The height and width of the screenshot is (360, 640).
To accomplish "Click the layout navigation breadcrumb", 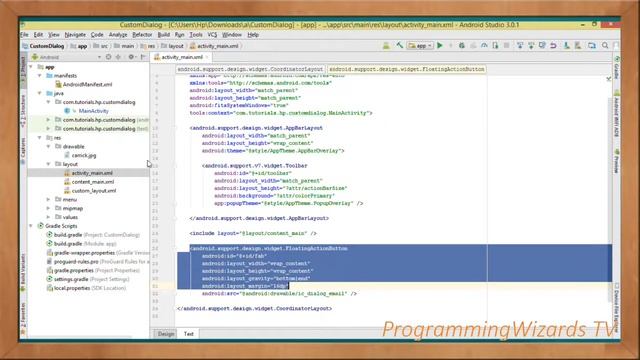I will click(x=173, y=46).
